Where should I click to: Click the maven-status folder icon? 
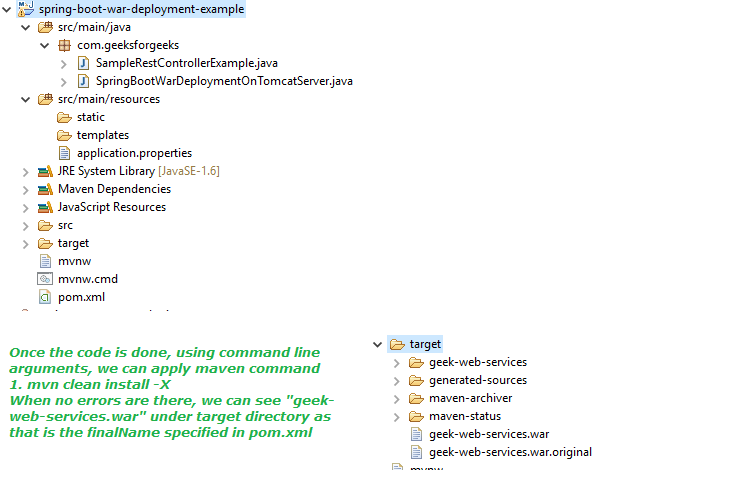point(416,417)
